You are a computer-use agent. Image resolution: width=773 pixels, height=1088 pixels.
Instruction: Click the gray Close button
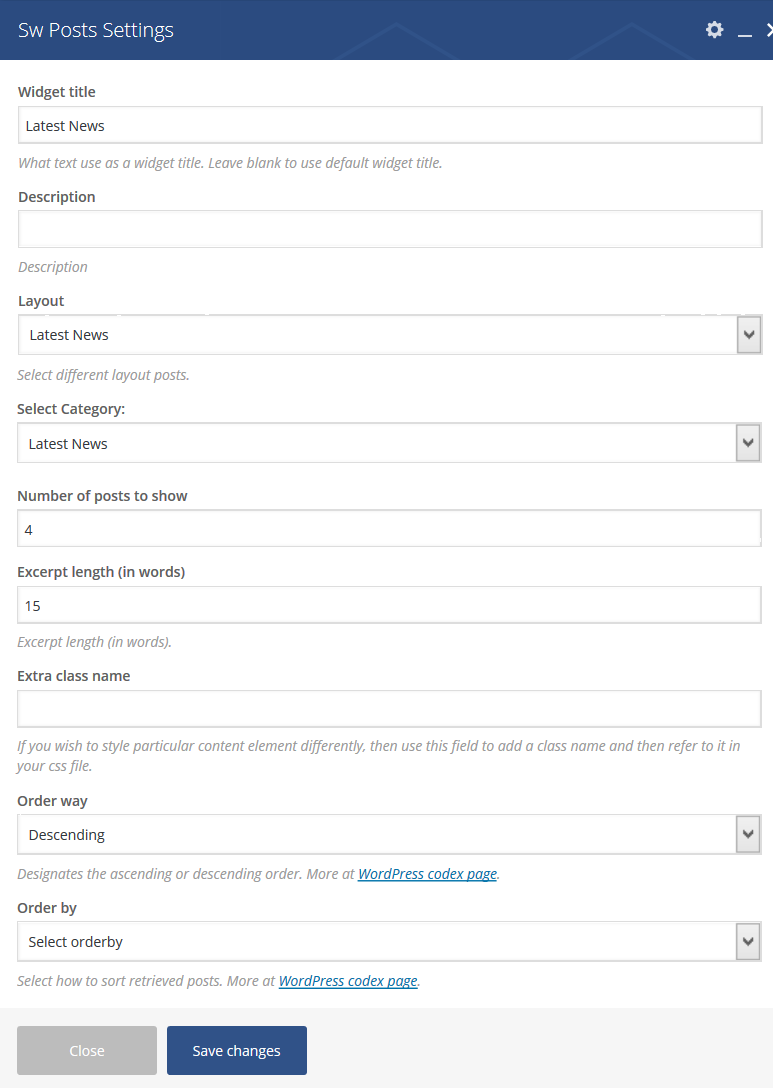tap(87, 1050)
